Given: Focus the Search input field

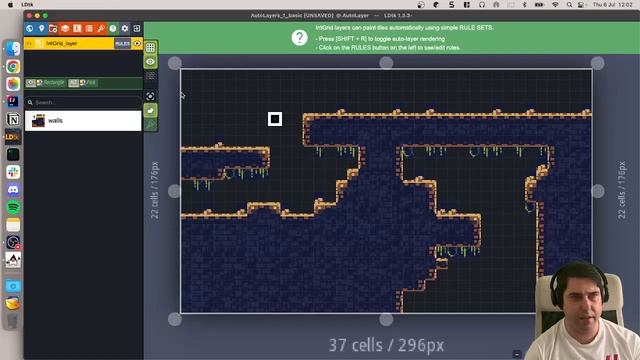Looking at the screenshot, I should [x=83, y=102].
